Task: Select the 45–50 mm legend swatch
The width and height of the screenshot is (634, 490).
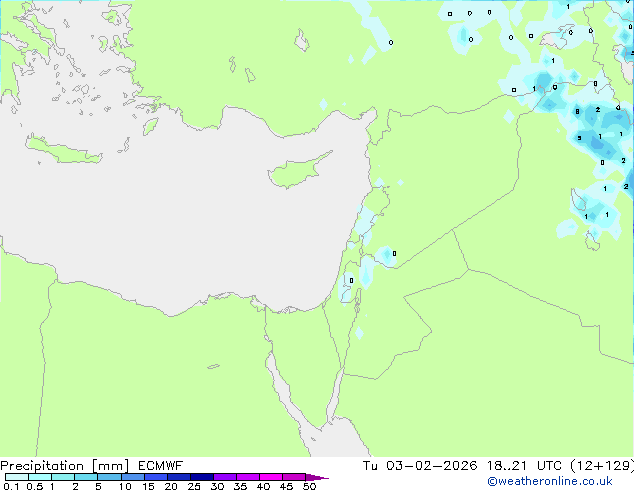Action: [x=293, y=477]
